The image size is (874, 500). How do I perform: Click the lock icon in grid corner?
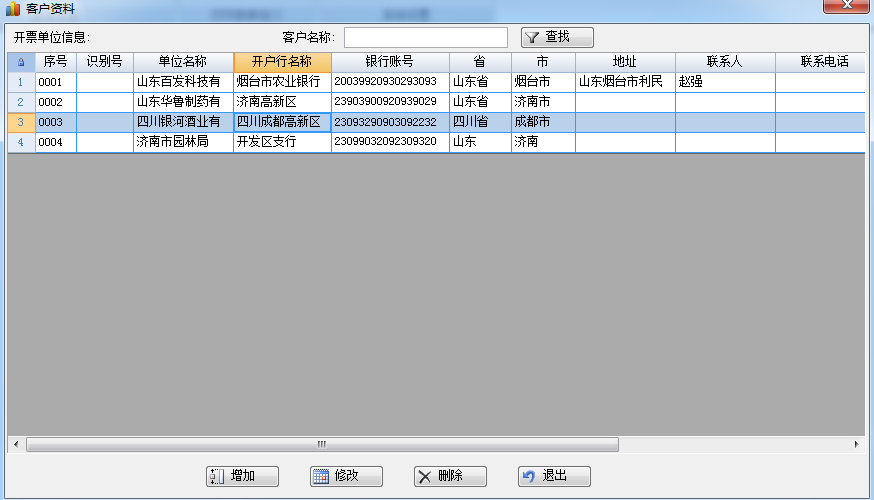point(21,62)
